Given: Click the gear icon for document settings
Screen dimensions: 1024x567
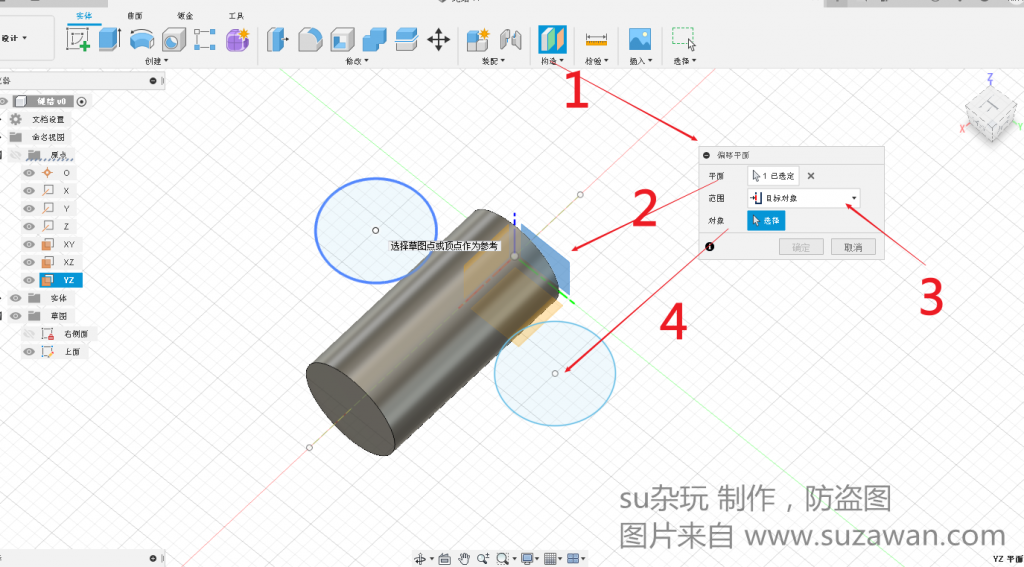Looking at the screenshot, I should click(16, 120).
